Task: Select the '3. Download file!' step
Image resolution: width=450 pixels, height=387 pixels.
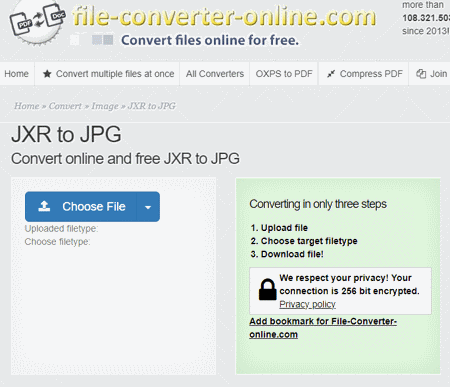Action: (x=287, y=254)
